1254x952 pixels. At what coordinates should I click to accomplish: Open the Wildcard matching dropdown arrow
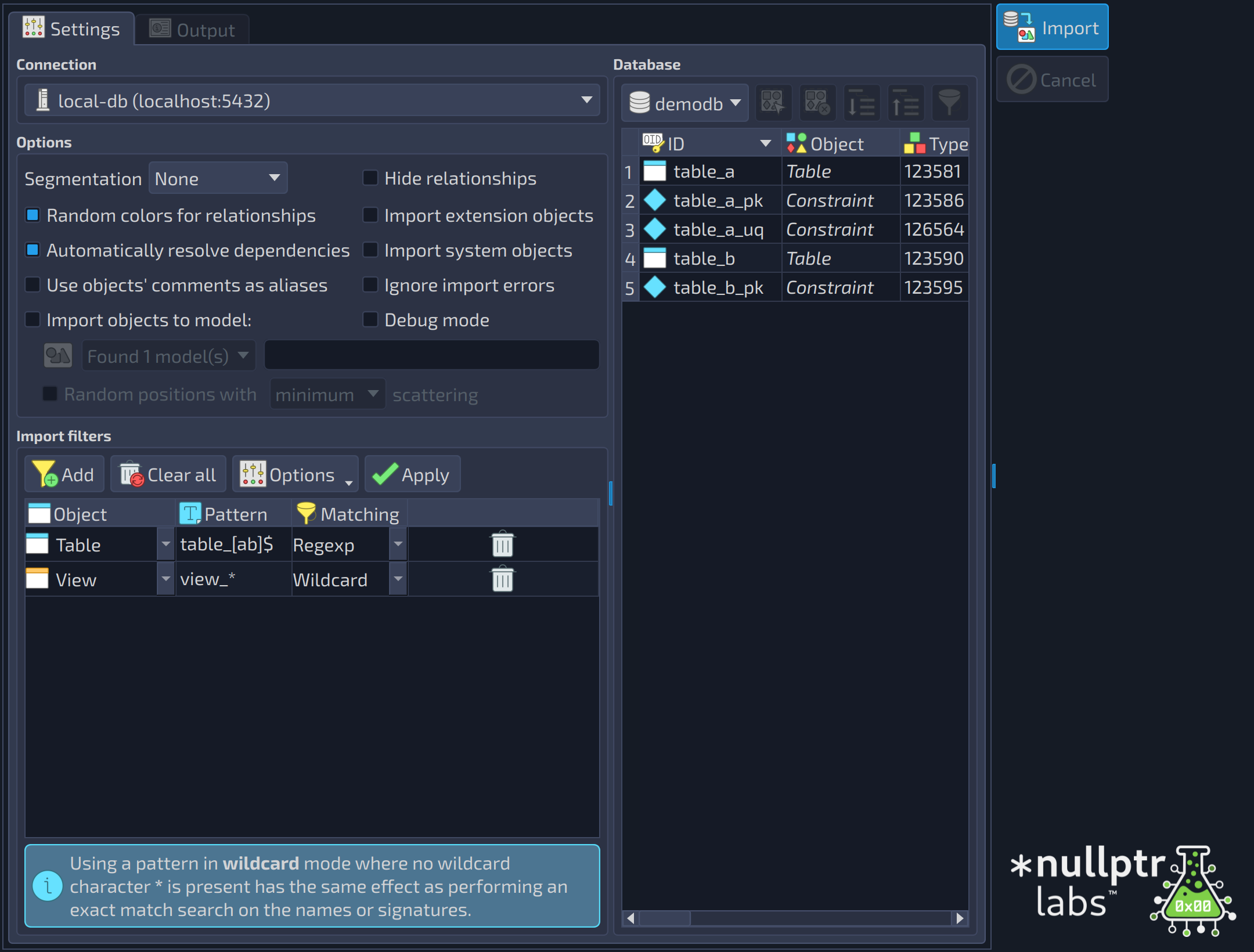click(398, 579)
